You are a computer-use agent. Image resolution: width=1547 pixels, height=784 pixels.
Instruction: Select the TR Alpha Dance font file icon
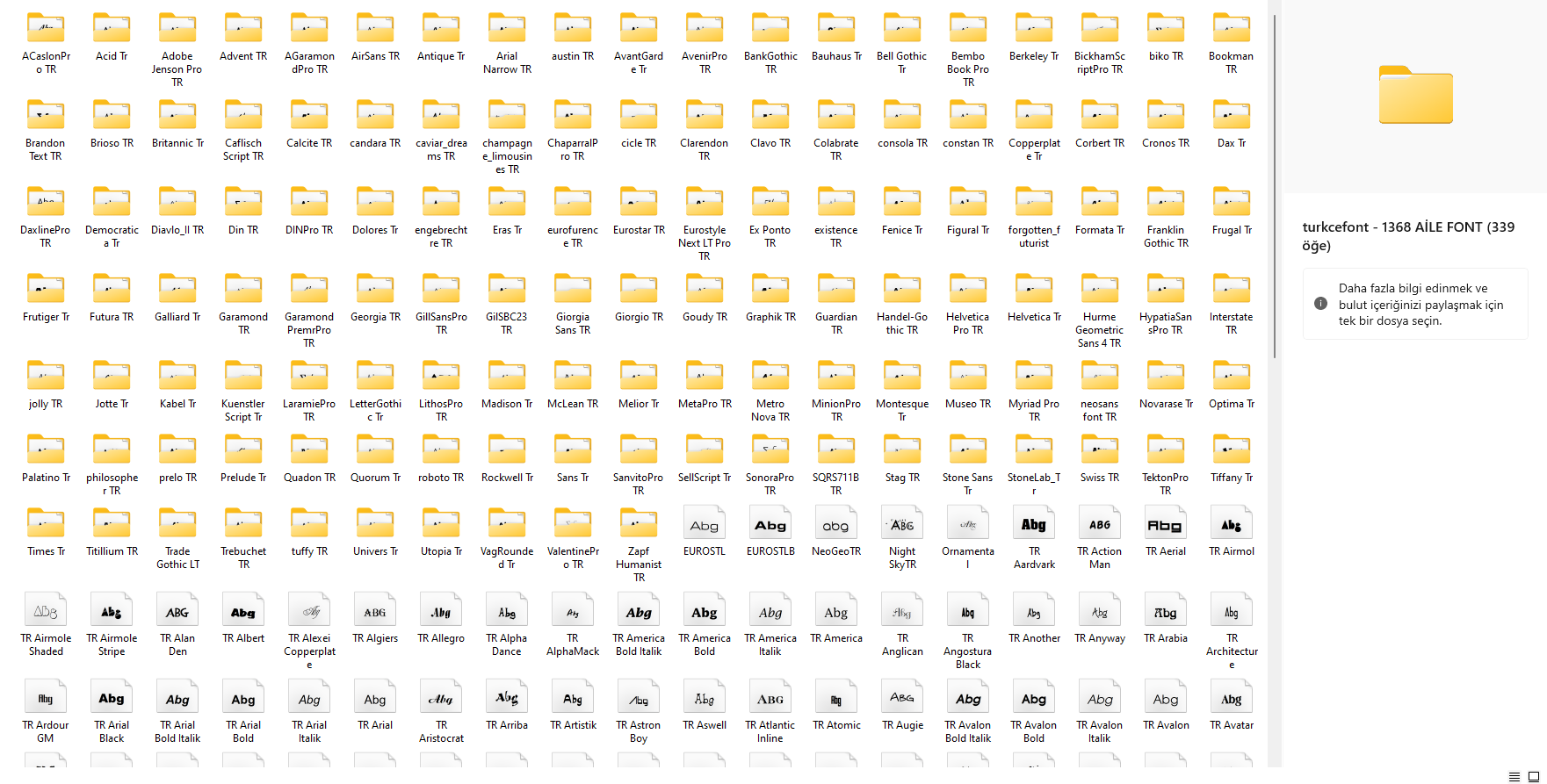tap(507, 610)
